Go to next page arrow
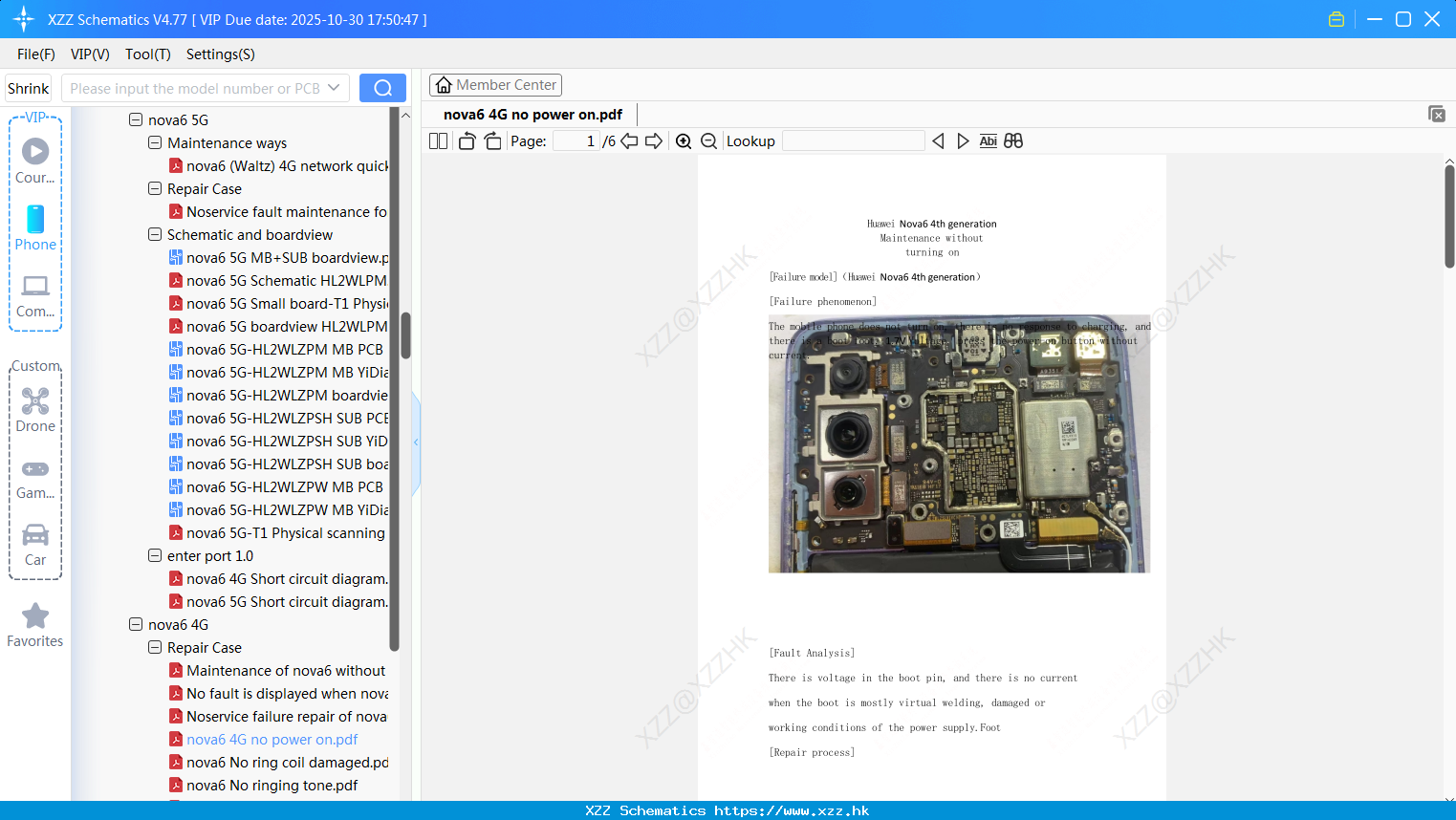The height and width of the screenshot is (820, 1456). pyautogui.click(x=654, y=141)
